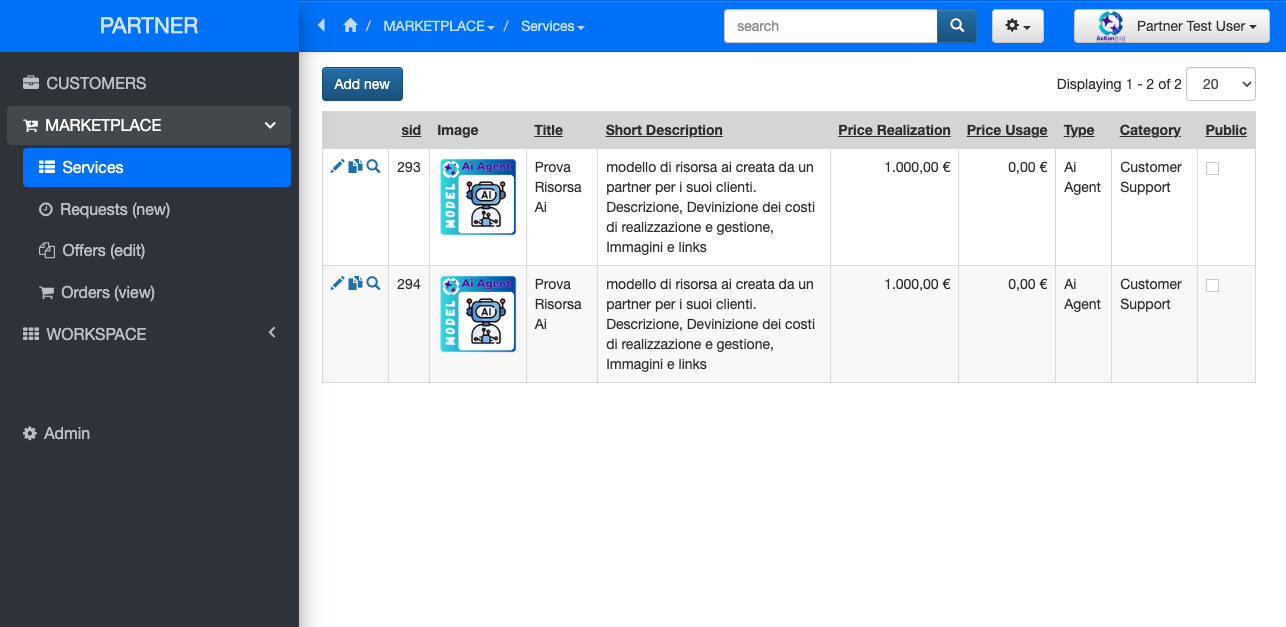
Task: Expand the WORKSPACE sidebar section chevron
Action: [x=271, y=333]
